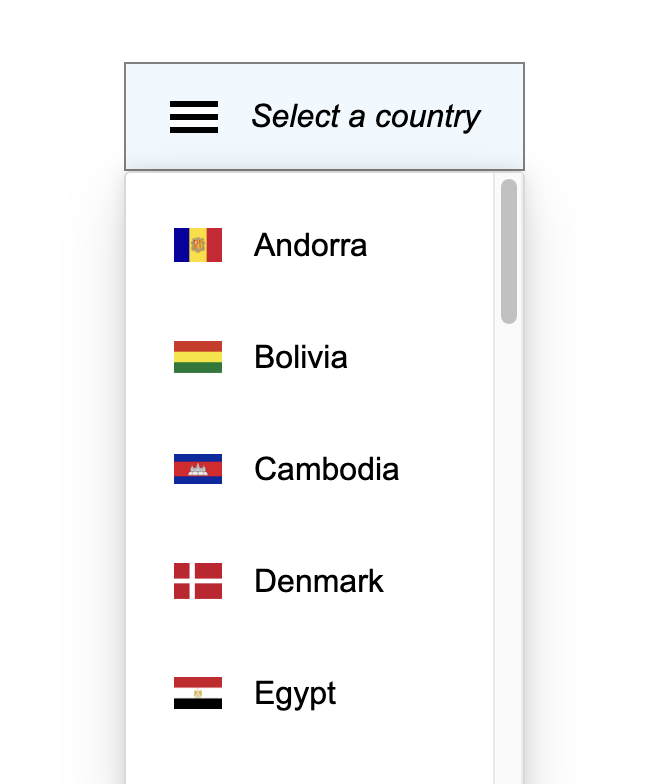Click the Andorra text label
The height and width of the screenshot is (784, 656).
point(310,245)
